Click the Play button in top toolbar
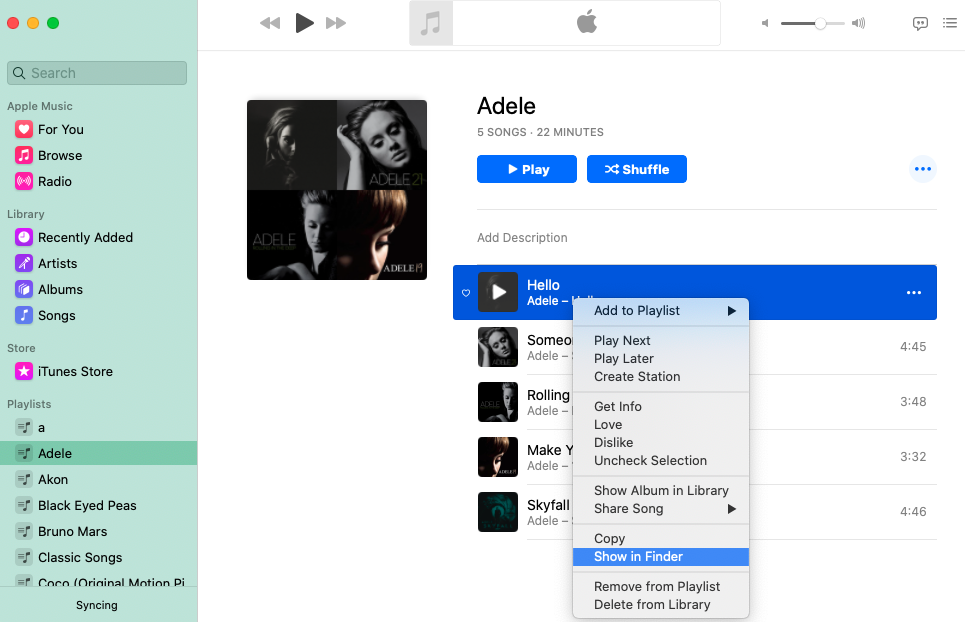Image resolution: width=965 pixels, height=622 pixels. coord(305,23)
